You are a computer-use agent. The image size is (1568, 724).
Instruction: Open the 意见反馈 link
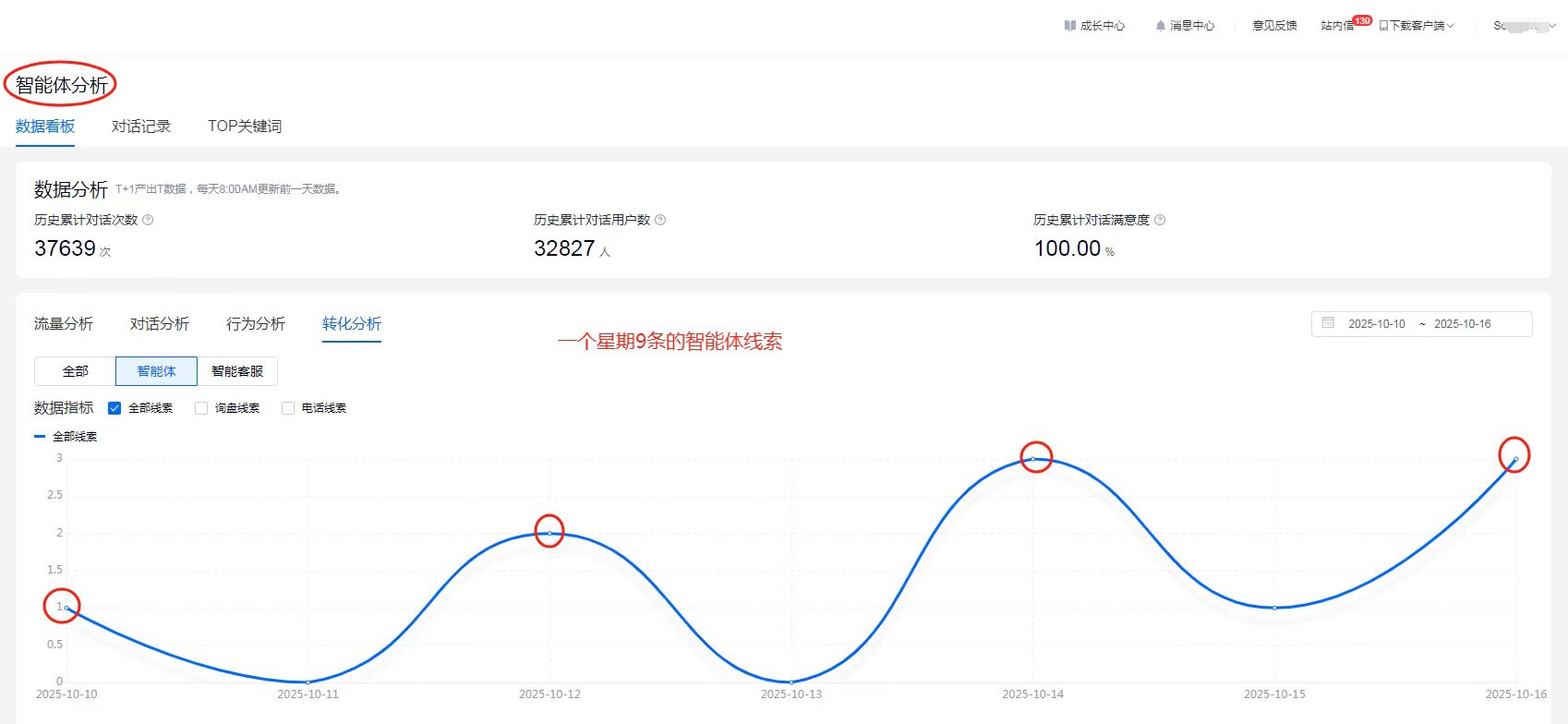[1274, 26]
